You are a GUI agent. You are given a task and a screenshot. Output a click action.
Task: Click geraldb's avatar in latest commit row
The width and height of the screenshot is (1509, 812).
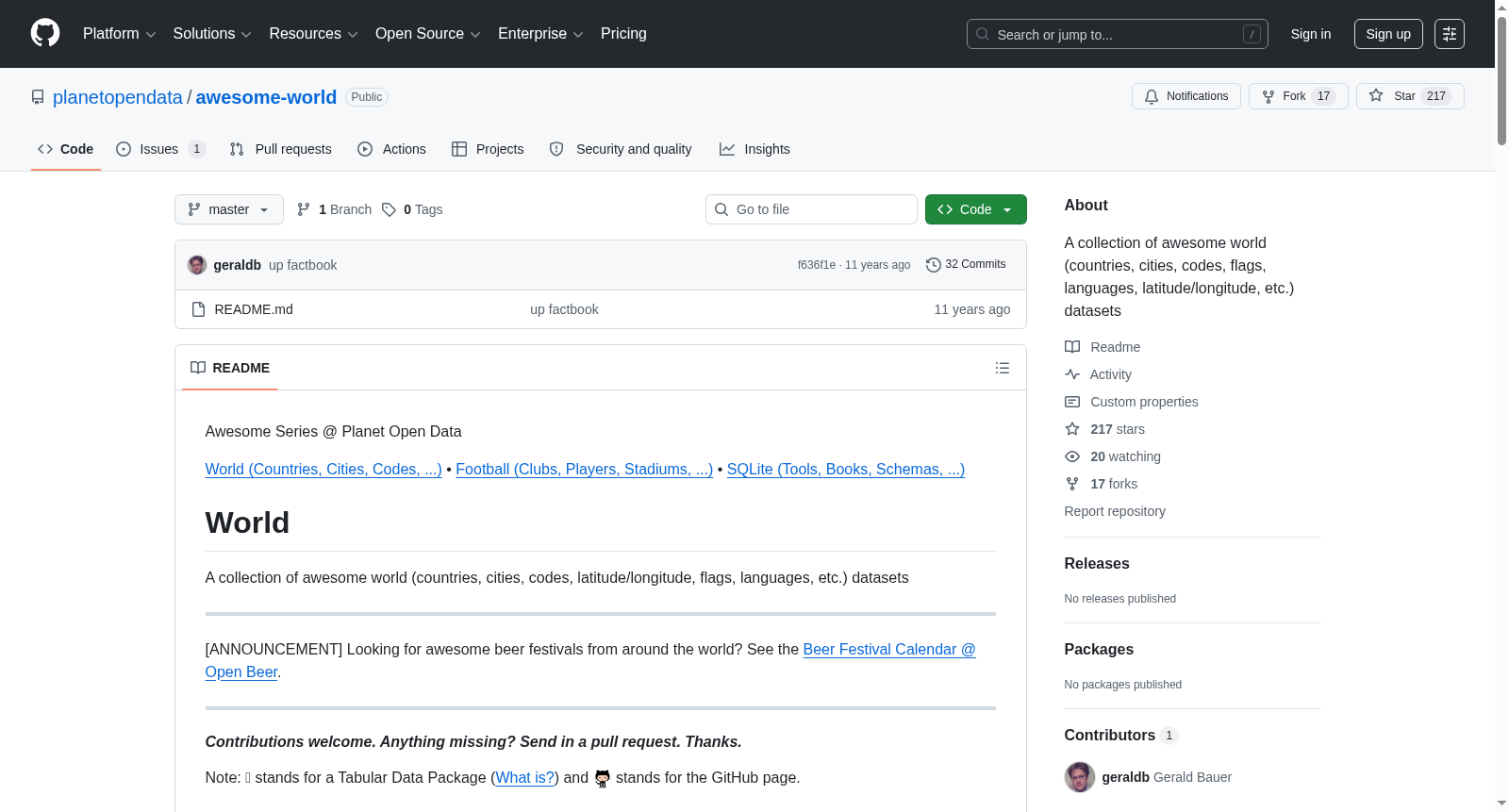[197, 265]
